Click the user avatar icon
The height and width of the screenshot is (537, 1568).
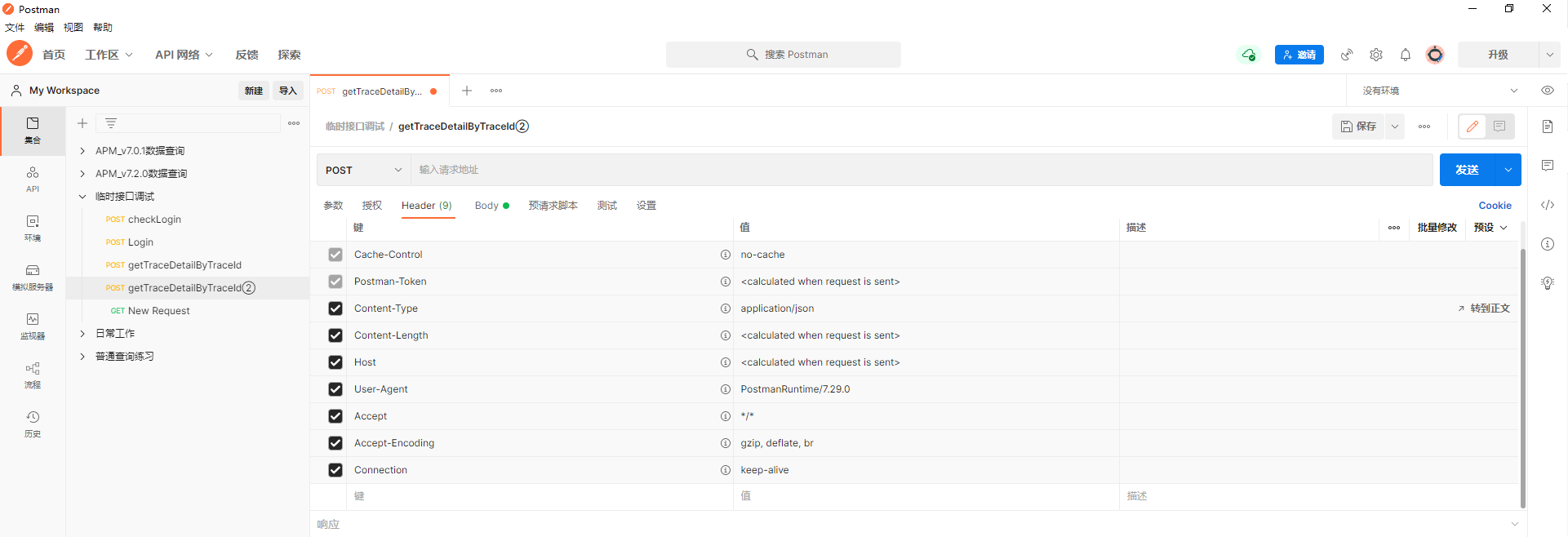coord(1435,55)
